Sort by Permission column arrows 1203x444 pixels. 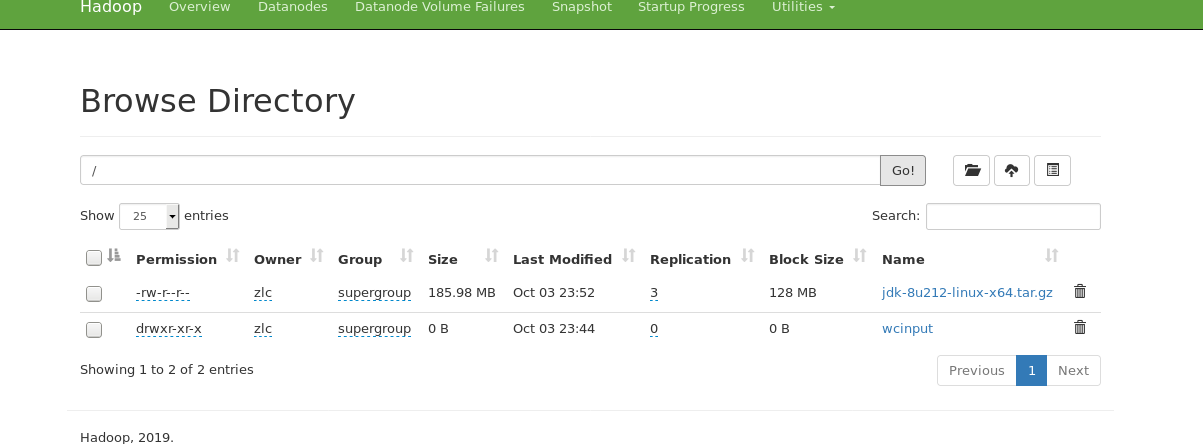(233, 257)
